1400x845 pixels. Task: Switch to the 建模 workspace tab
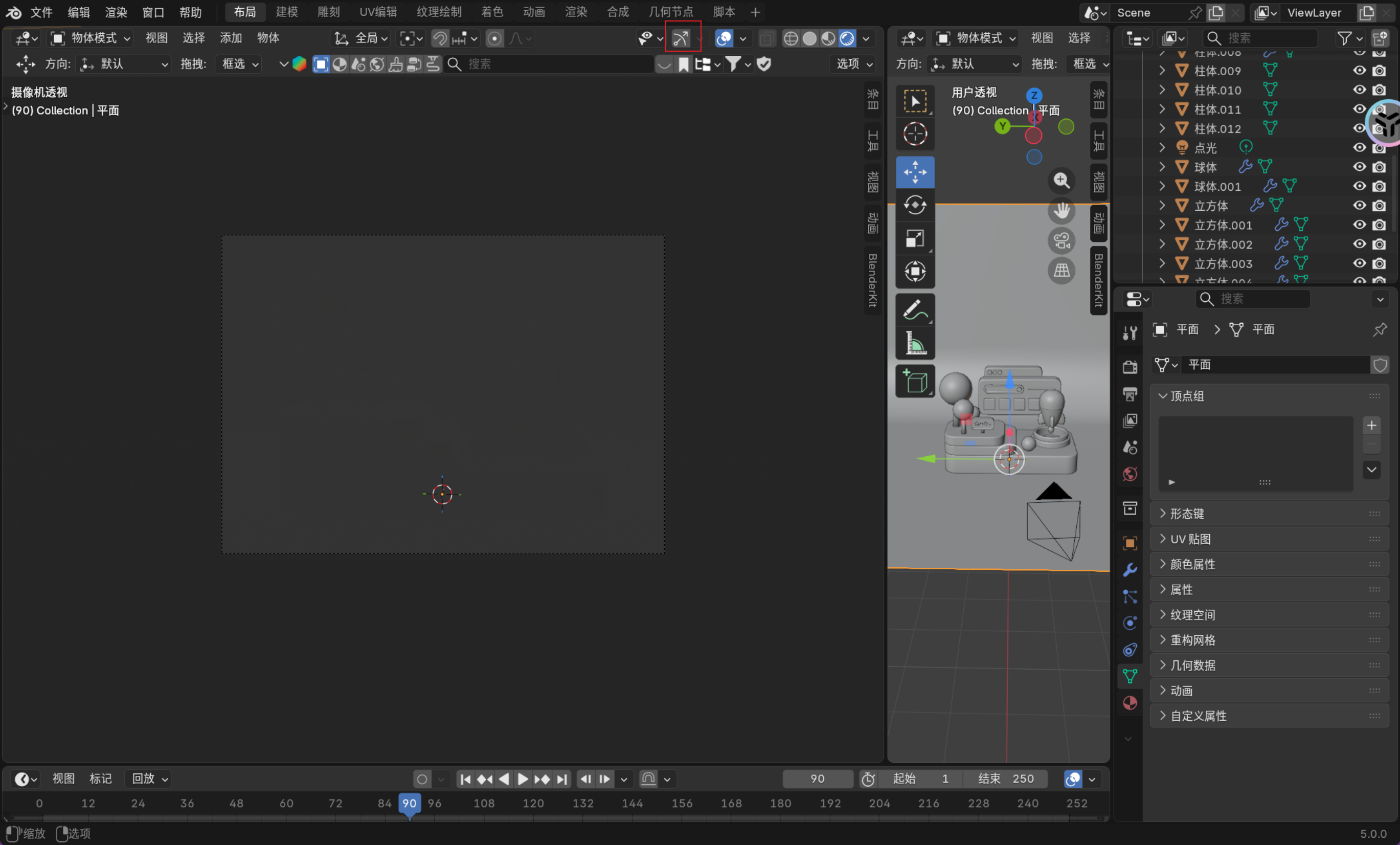286,12
